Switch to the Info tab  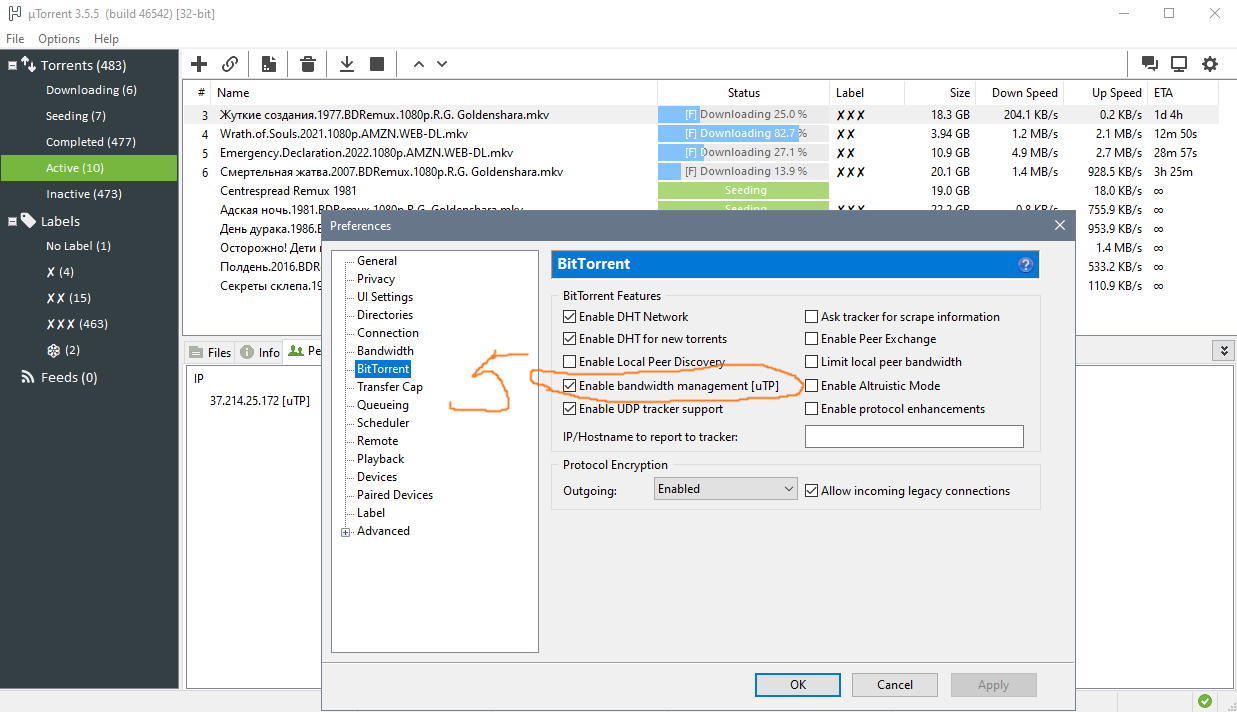[x=260, y=352]
